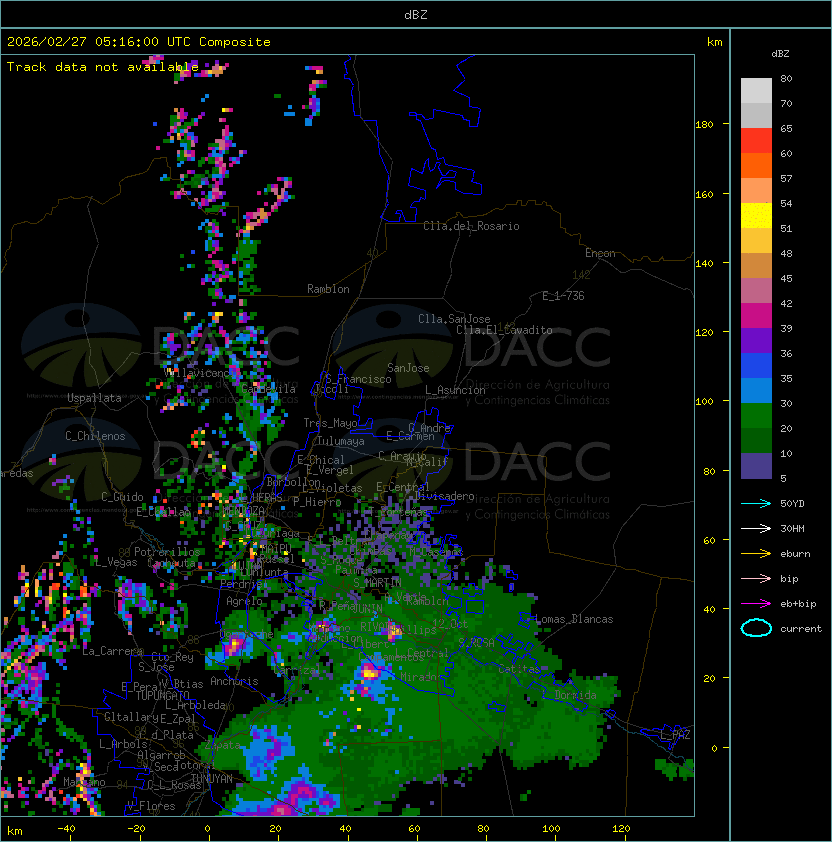
Task: Click the 'L_PAZ' map label
Action: tap(675, 735)
